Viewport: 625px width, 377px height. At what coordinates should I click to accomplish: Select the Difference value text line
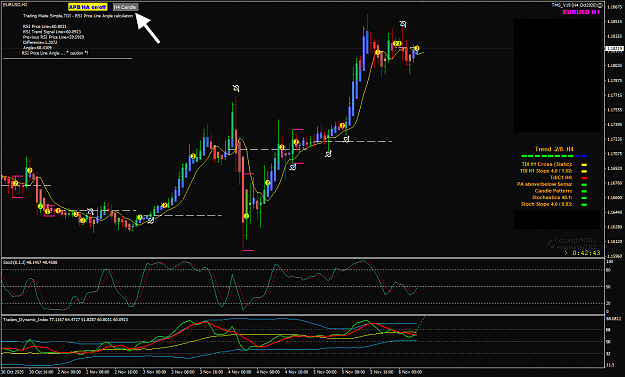(x=40, y=42)
